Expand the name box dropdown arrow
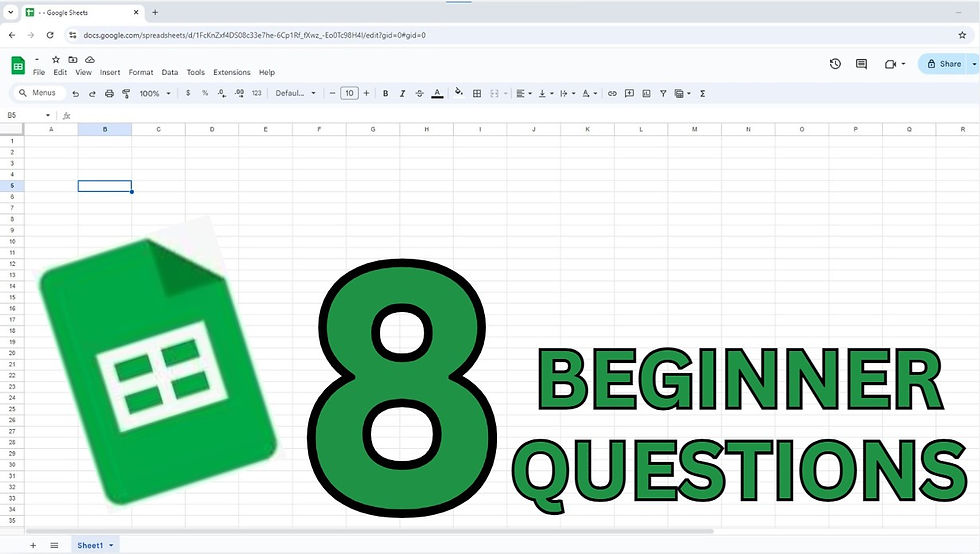 pyautogui.click(x=48, y=115)
